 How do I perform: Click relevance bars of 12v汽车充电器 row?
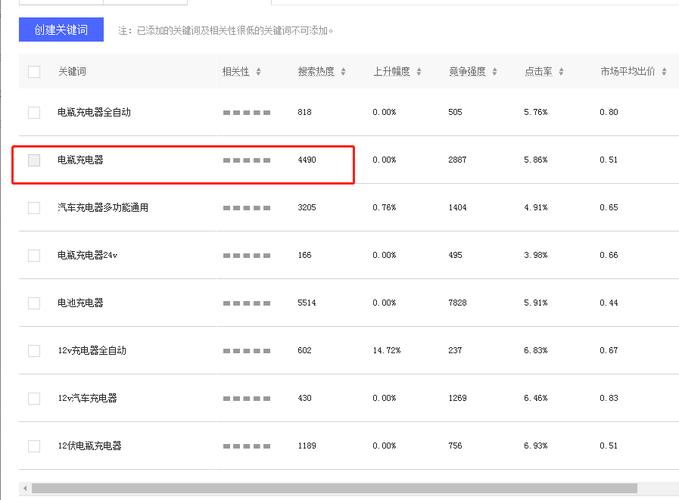coord(247,398)
